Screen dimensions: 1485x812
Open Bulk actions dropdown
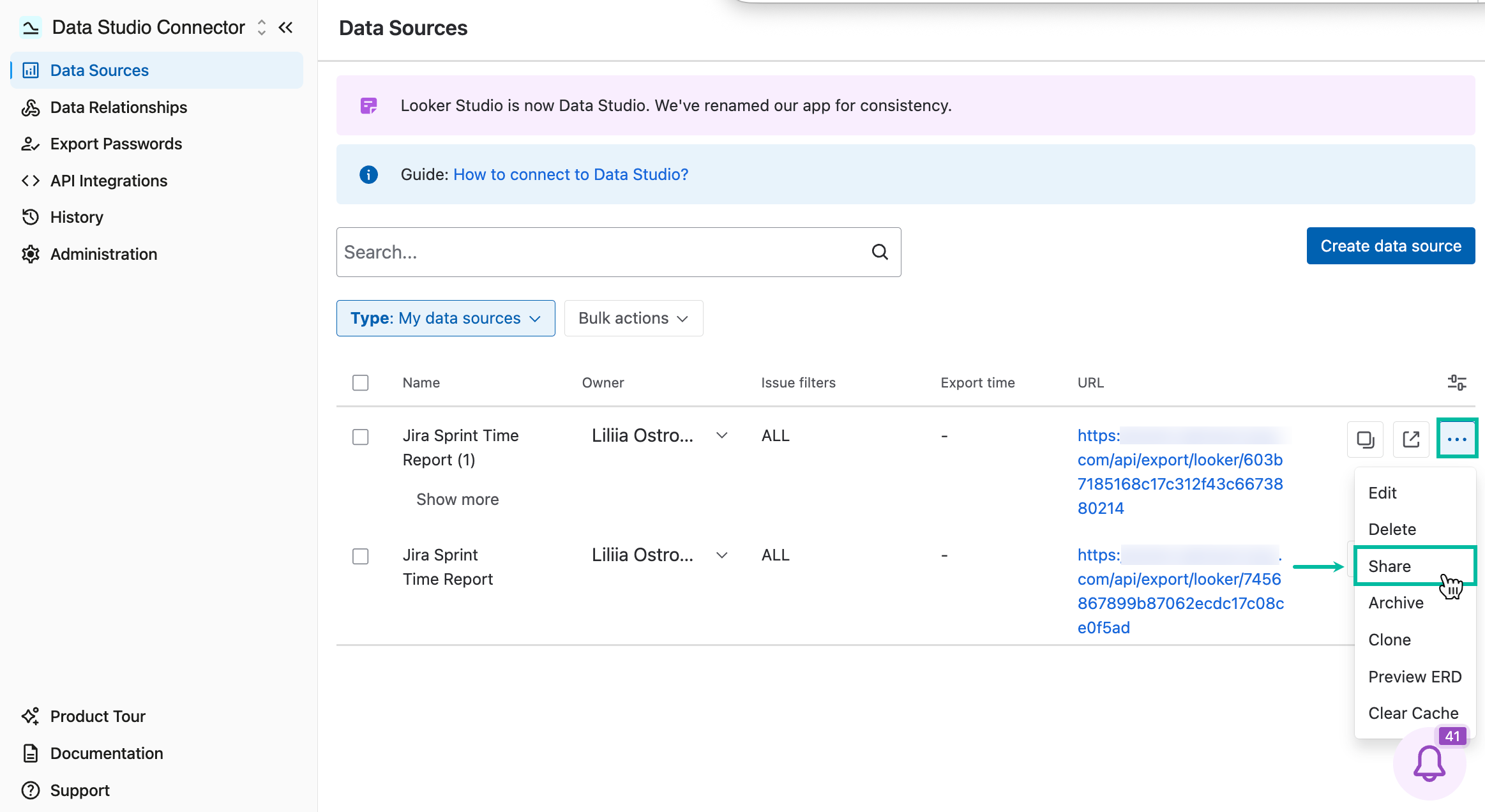tap(633, 318)
